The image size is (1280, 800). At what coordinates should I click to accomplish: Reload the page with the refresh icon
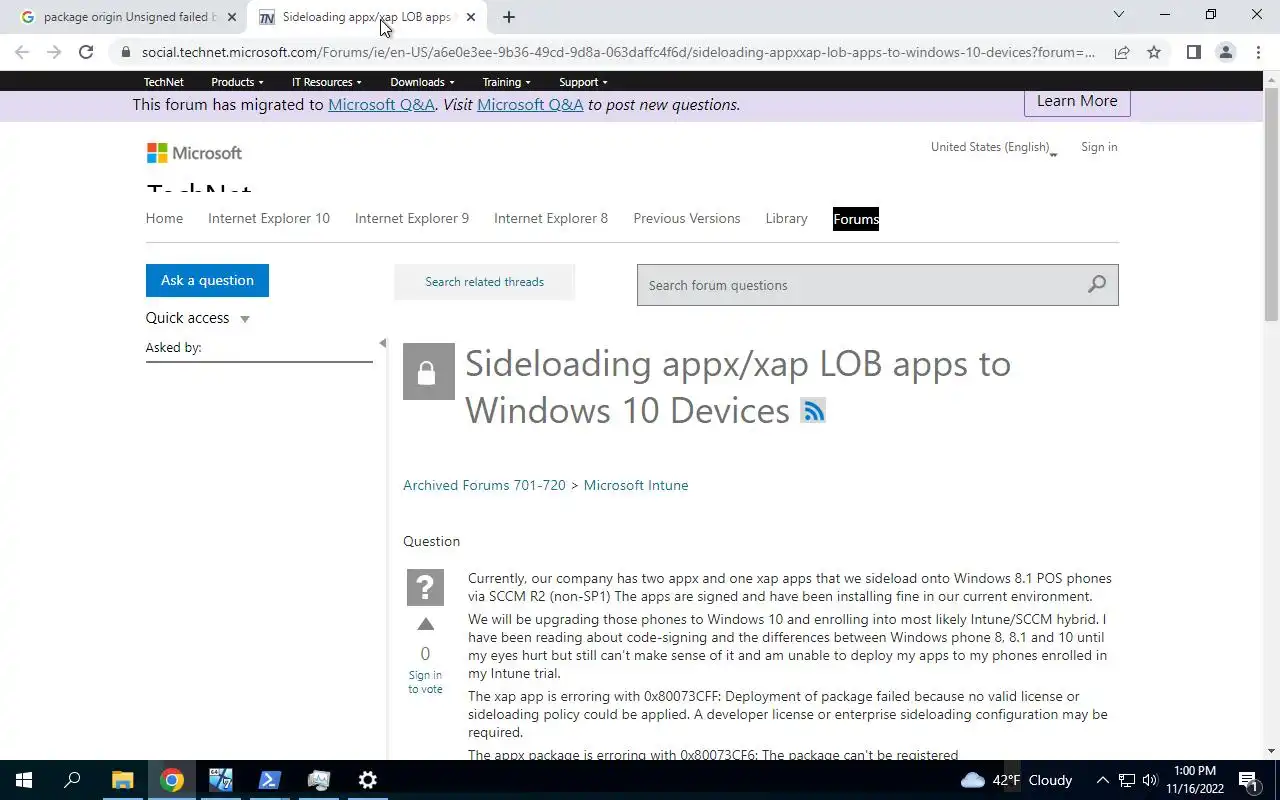point(86,52)
